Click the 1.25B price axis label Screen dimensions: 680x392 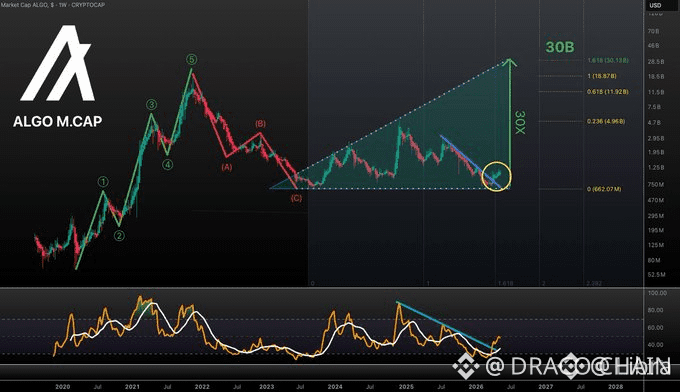[x=656, y=168]
